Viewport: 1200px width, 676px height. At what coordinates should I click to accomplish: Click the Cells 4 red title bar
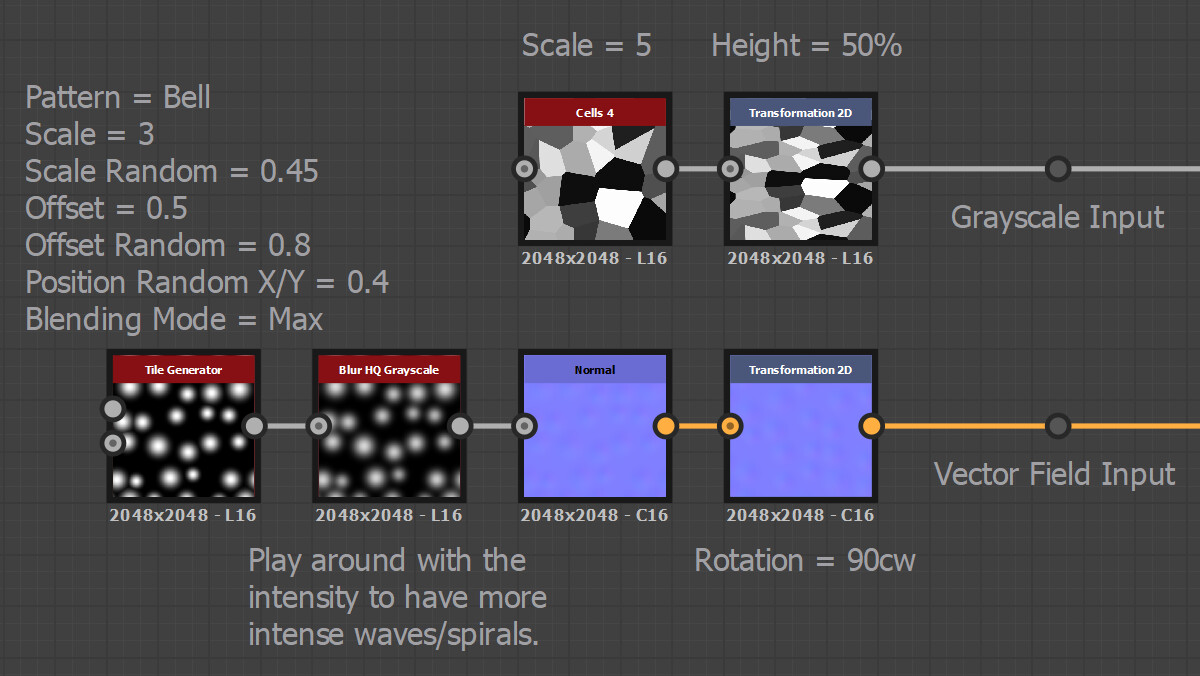[x=595, y=112]
